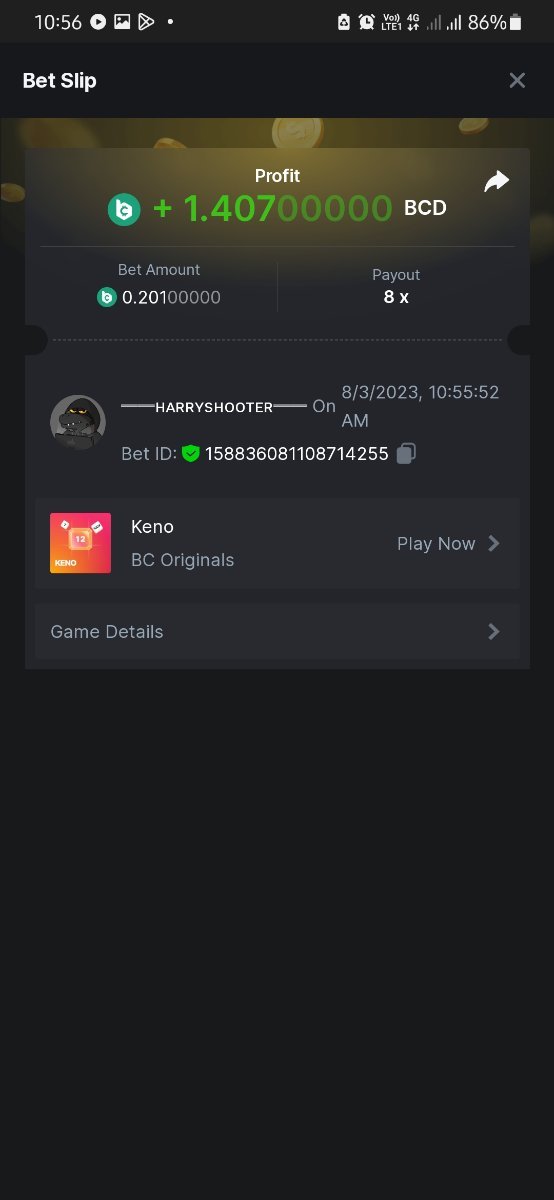
Task: Tap the share arrow icon
Action: tap(496, 181)
